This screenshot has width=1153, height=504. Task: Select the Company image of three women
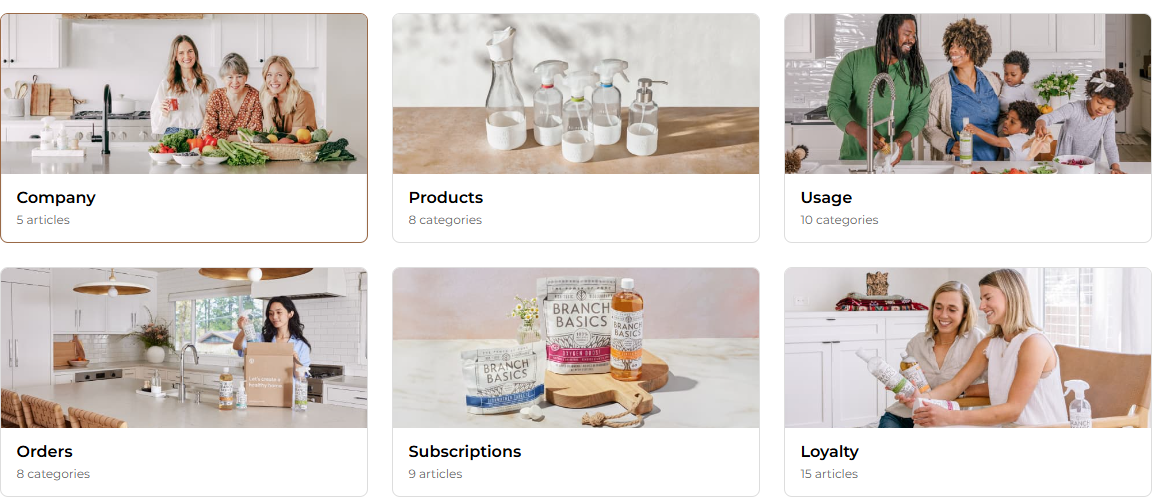tap(184, 94)
